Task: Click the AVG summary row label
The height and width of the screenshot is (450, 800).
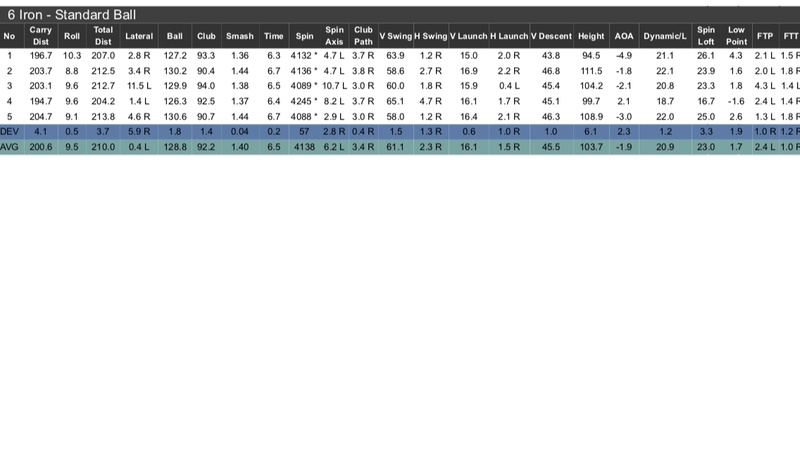Action: coord(10,147)
